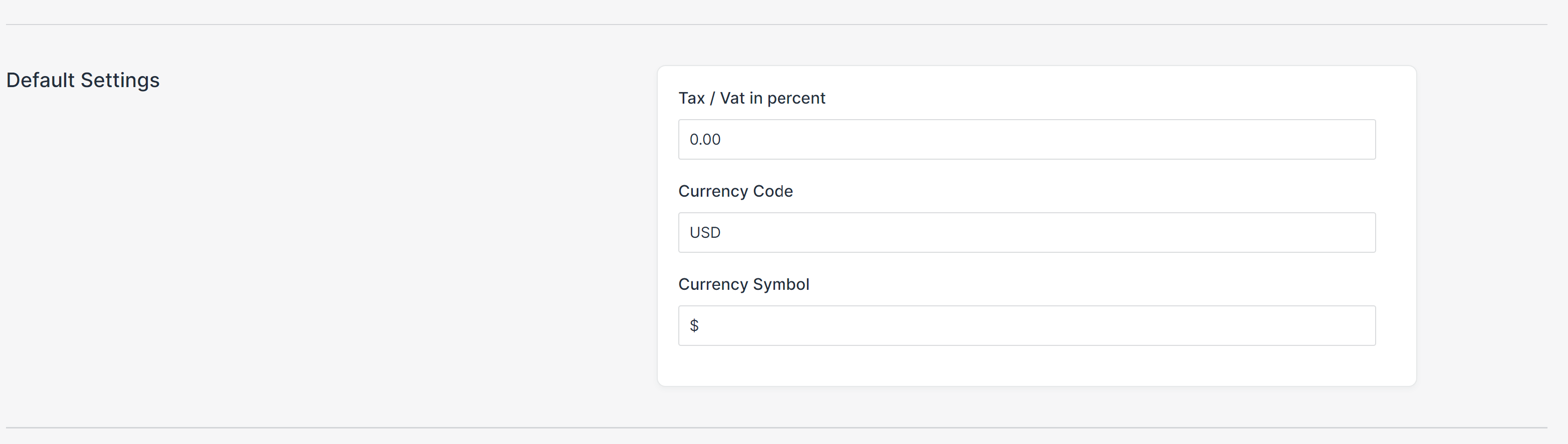Click the 'Currency Symbol' label text
This screenshot has width=1568, height=444.
[743, 284]
